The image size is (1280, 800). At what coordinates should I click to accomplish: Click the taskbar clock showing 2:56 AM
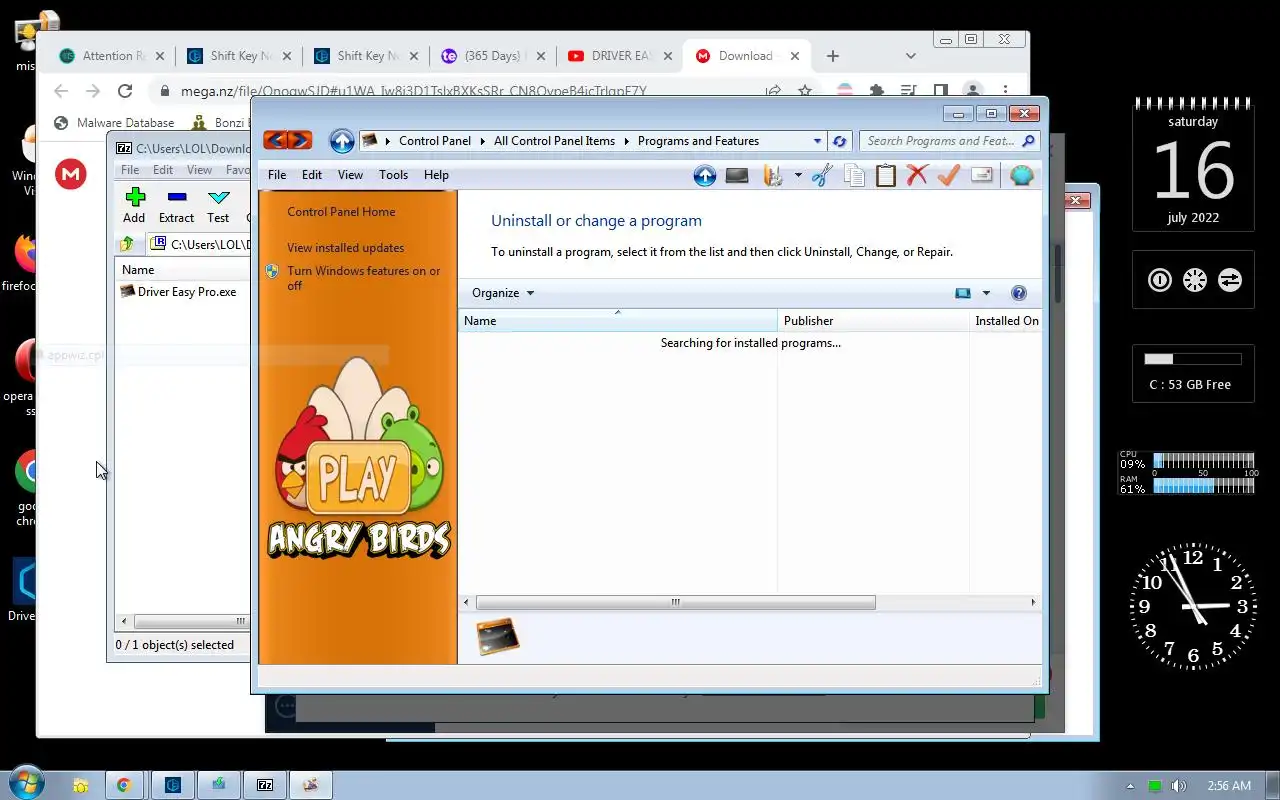(x=1229, y=786)
